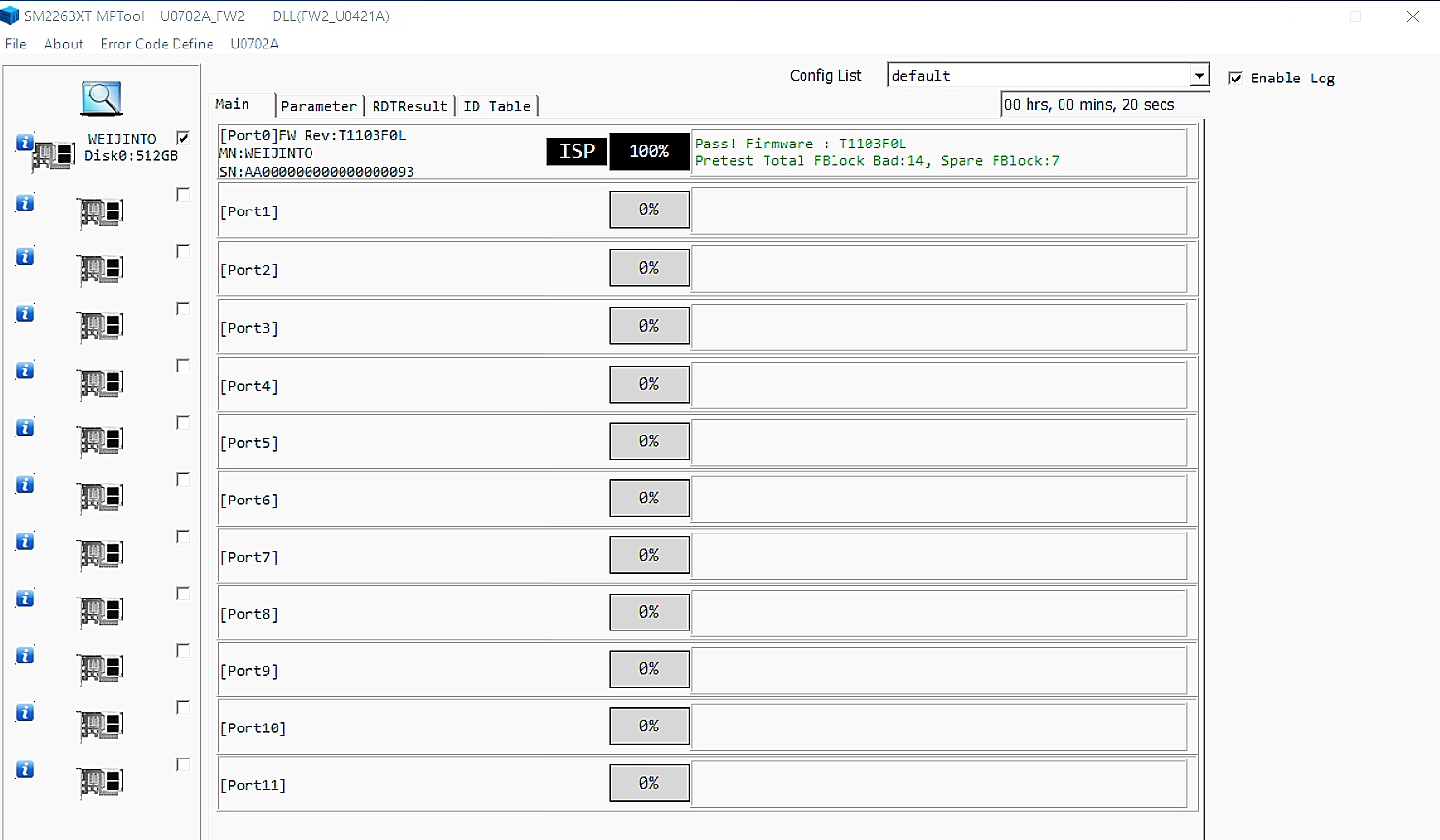
Task: Click the empty drive card icon beside Port3
Action: tap(101, 327)
